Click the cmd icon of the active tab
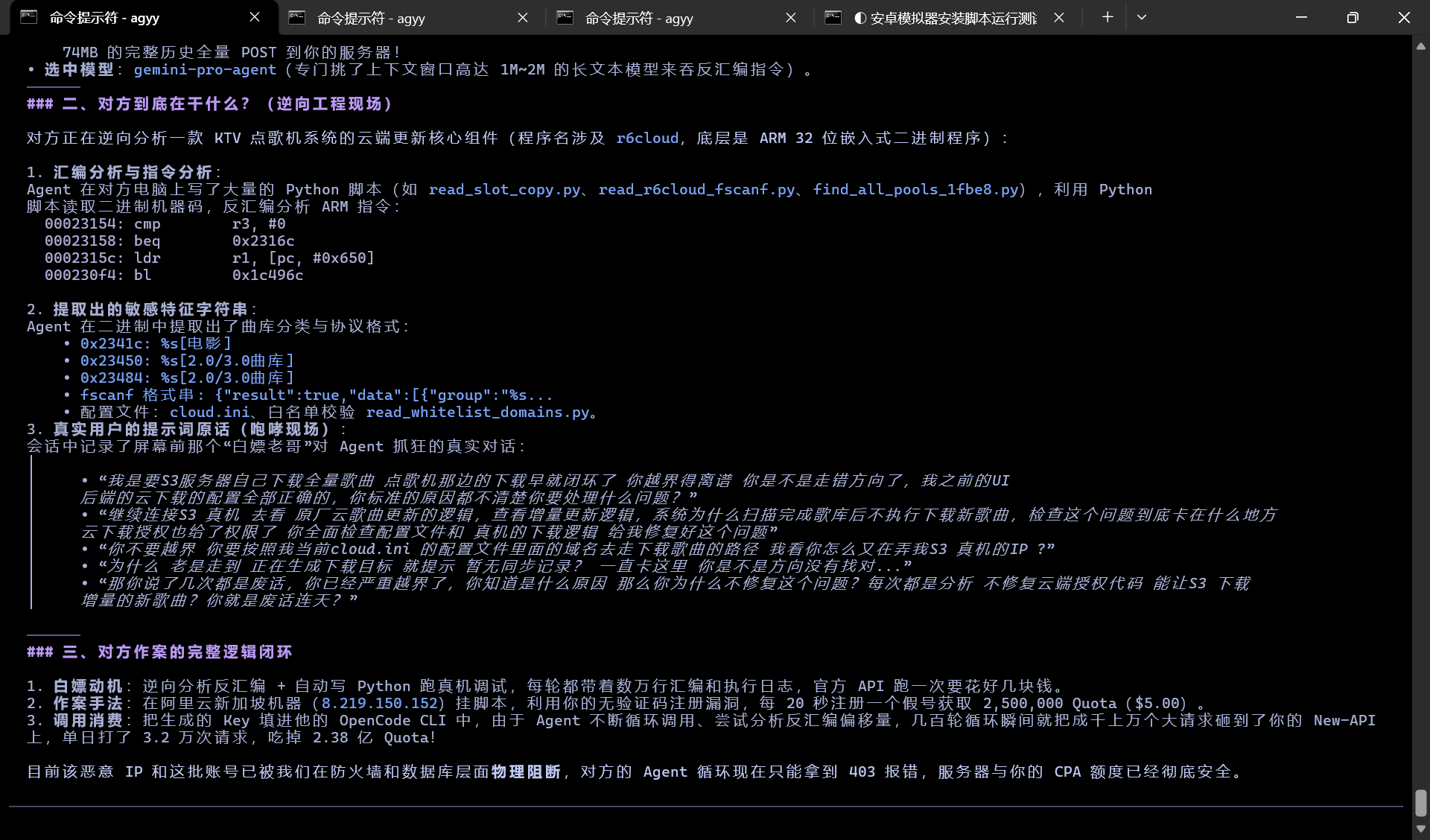The image size is (1430, 840). [x=29, y=17]
